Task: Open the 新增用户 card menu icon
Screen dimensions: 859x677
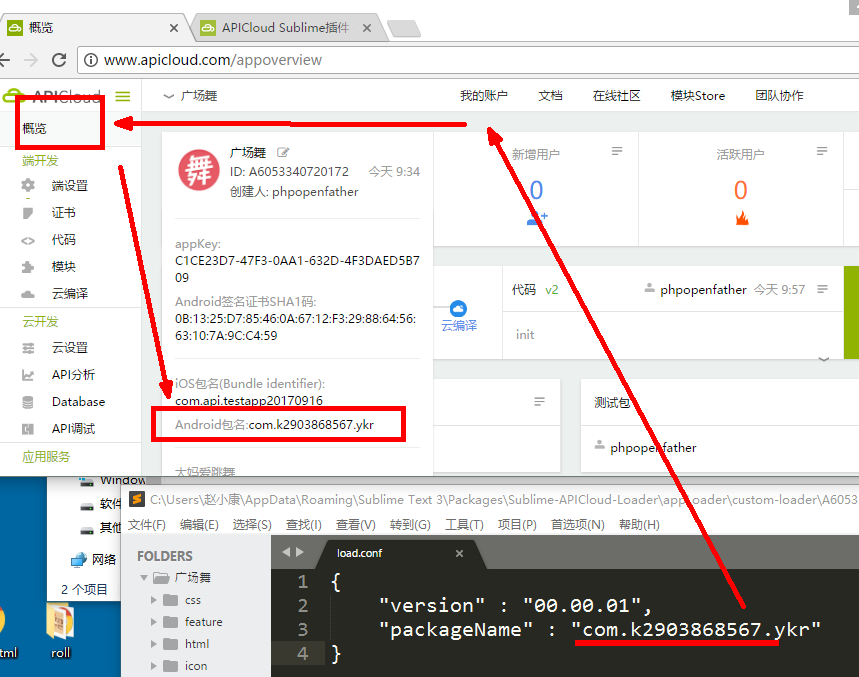Action: [x=617, y=151]
